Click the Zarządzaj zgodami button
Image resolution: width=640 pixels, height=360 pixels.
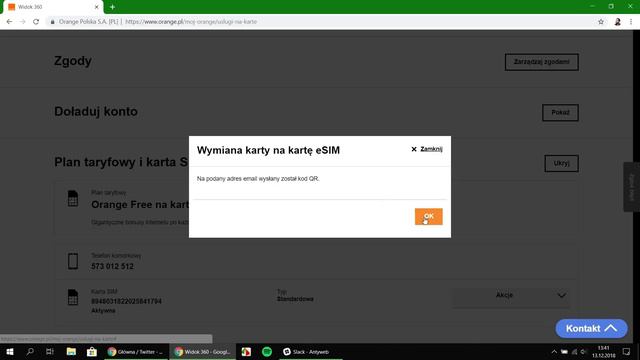click(542, 62)
